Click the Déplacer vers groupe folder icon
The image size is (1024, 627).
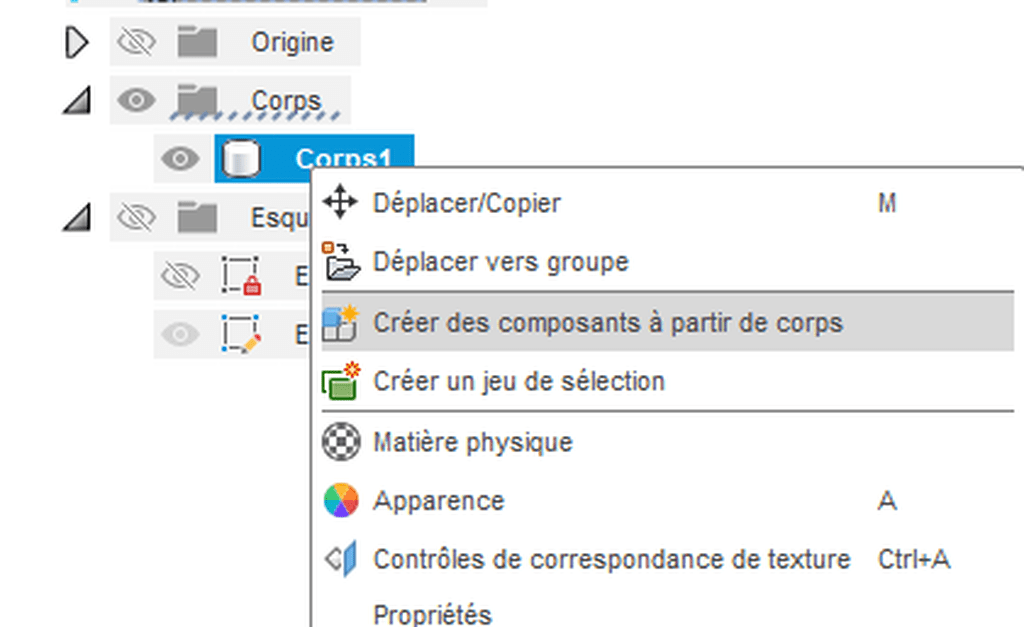coord(340,261)
